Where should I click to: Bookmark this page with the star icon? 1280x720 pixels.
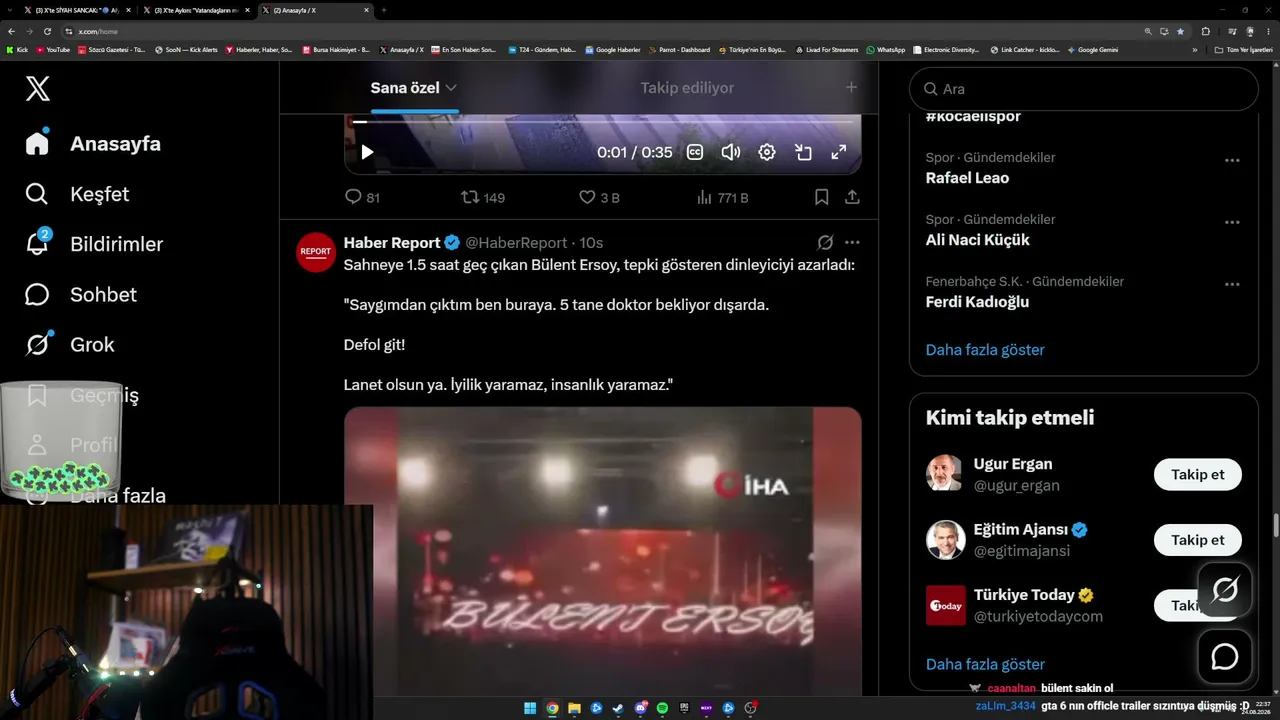tap(1181, 31)
